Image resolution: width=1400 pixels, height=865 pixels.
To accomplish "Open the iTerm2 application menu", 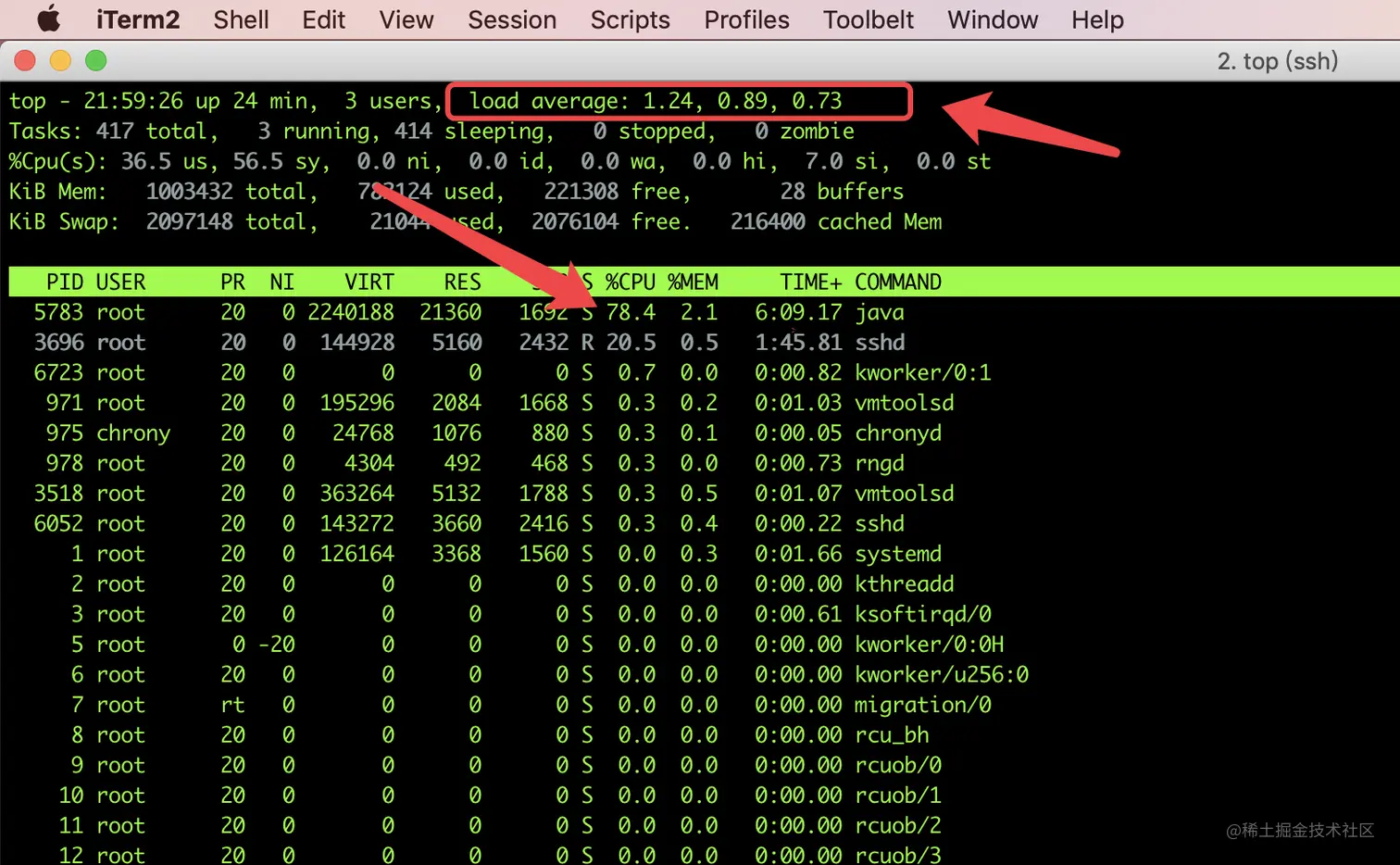I will (x=138, y=19).
